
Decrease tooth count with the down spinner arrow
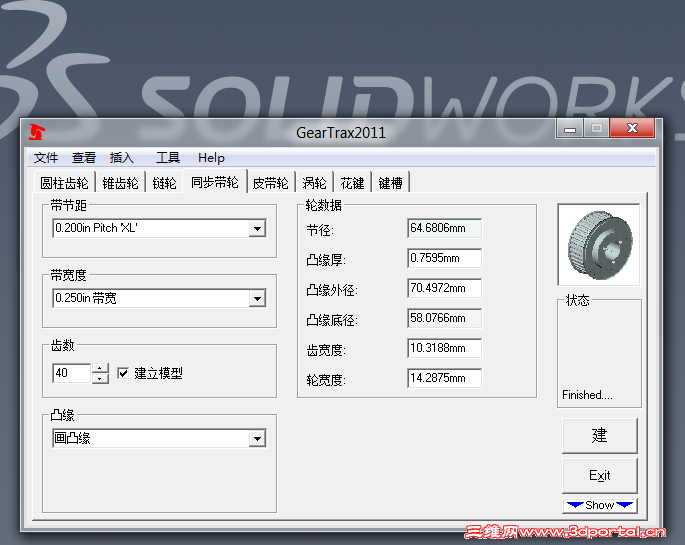tap(100, 378)
